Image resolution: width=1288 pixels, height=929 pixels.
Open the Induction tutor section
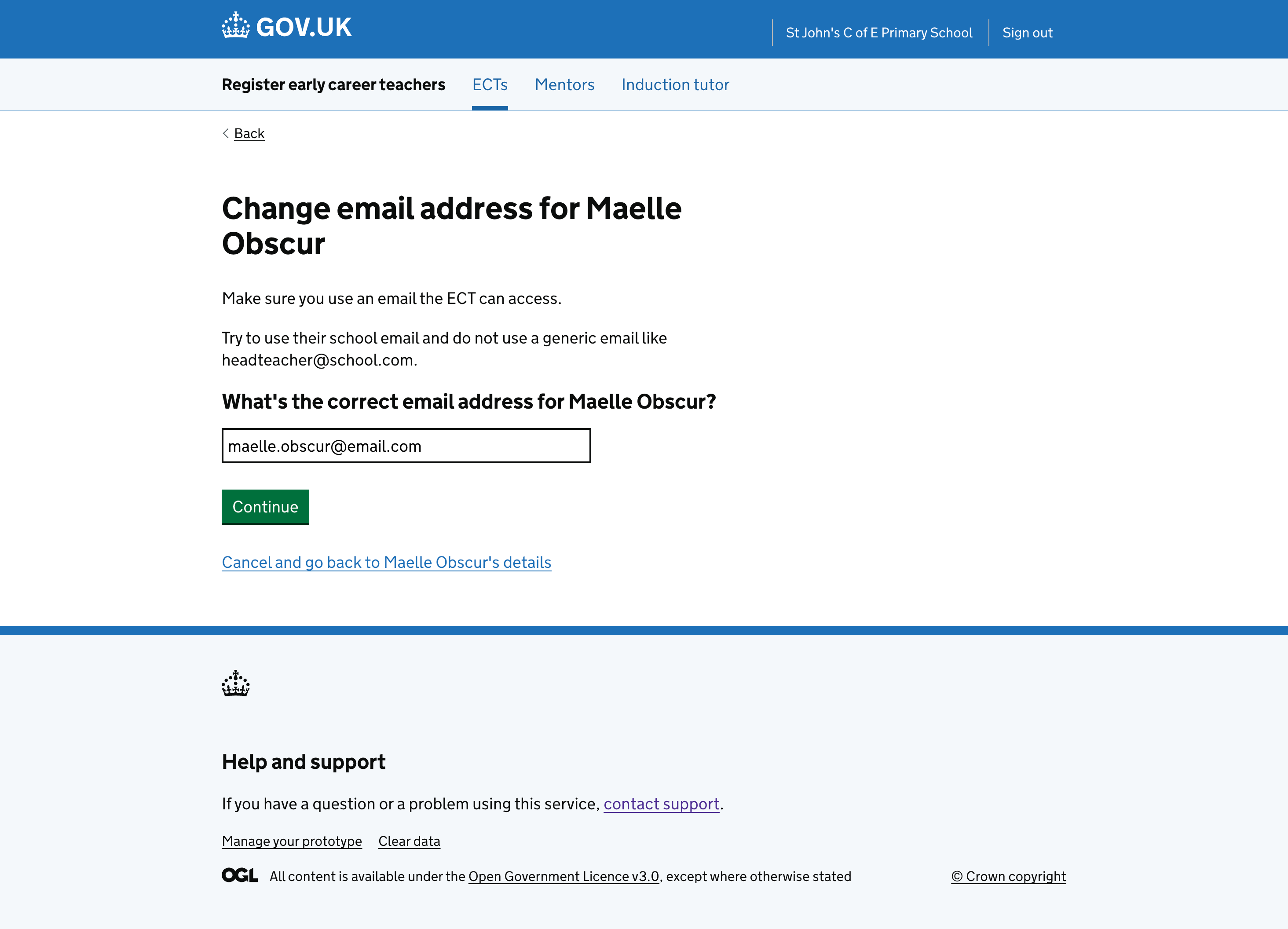tap(675, 84)
